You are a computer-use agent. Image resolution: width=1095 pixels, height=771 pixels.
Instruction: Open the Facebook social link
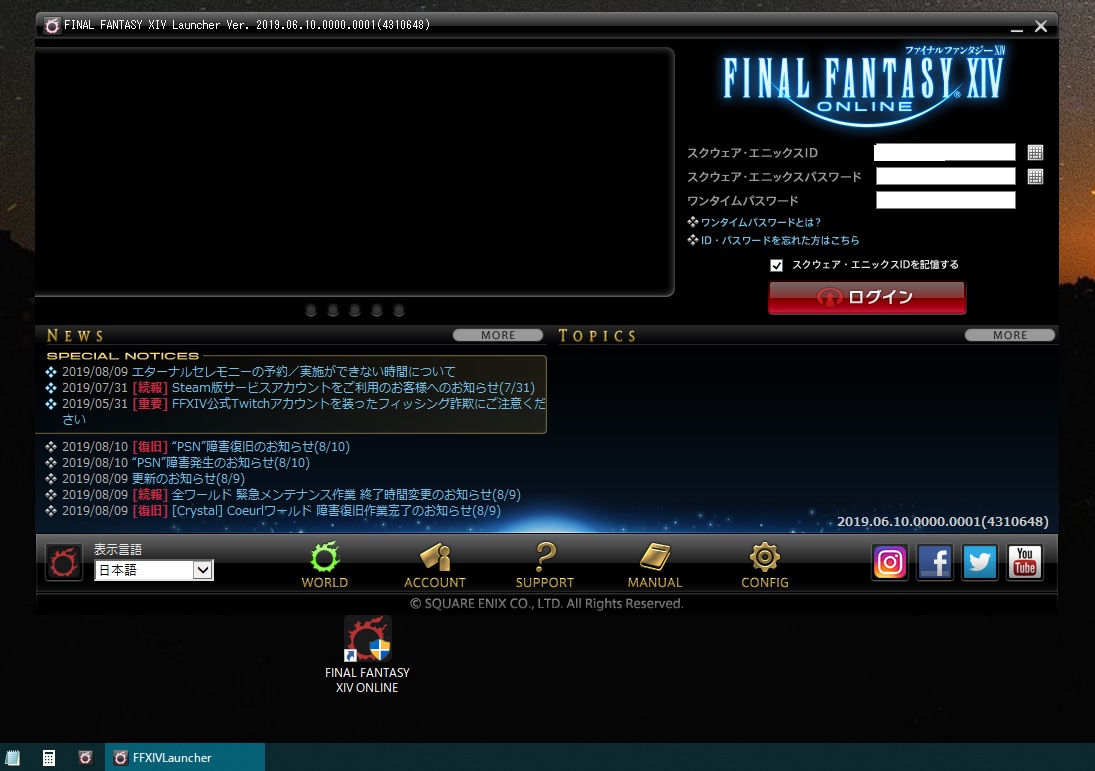pos(935,562)
